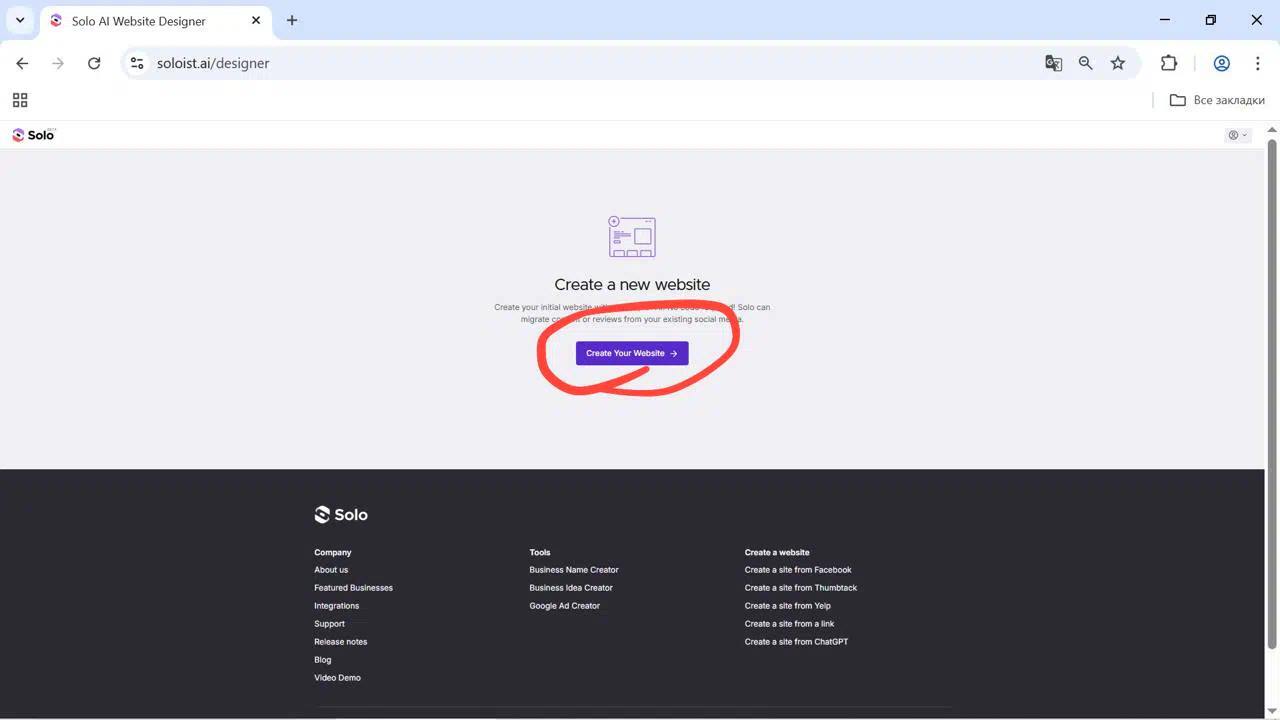This screenshot has height=720, width=1280.
Task: Click the Tools footer heading
Action: coord(540,552)
